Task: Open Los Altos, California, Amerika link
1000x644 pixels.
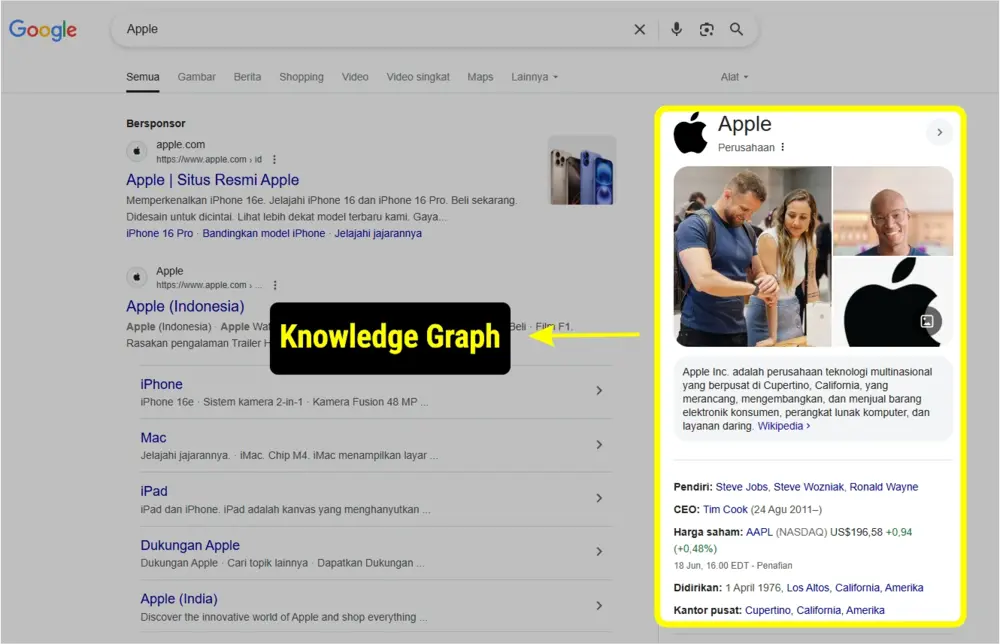Action: coord(855,588)
